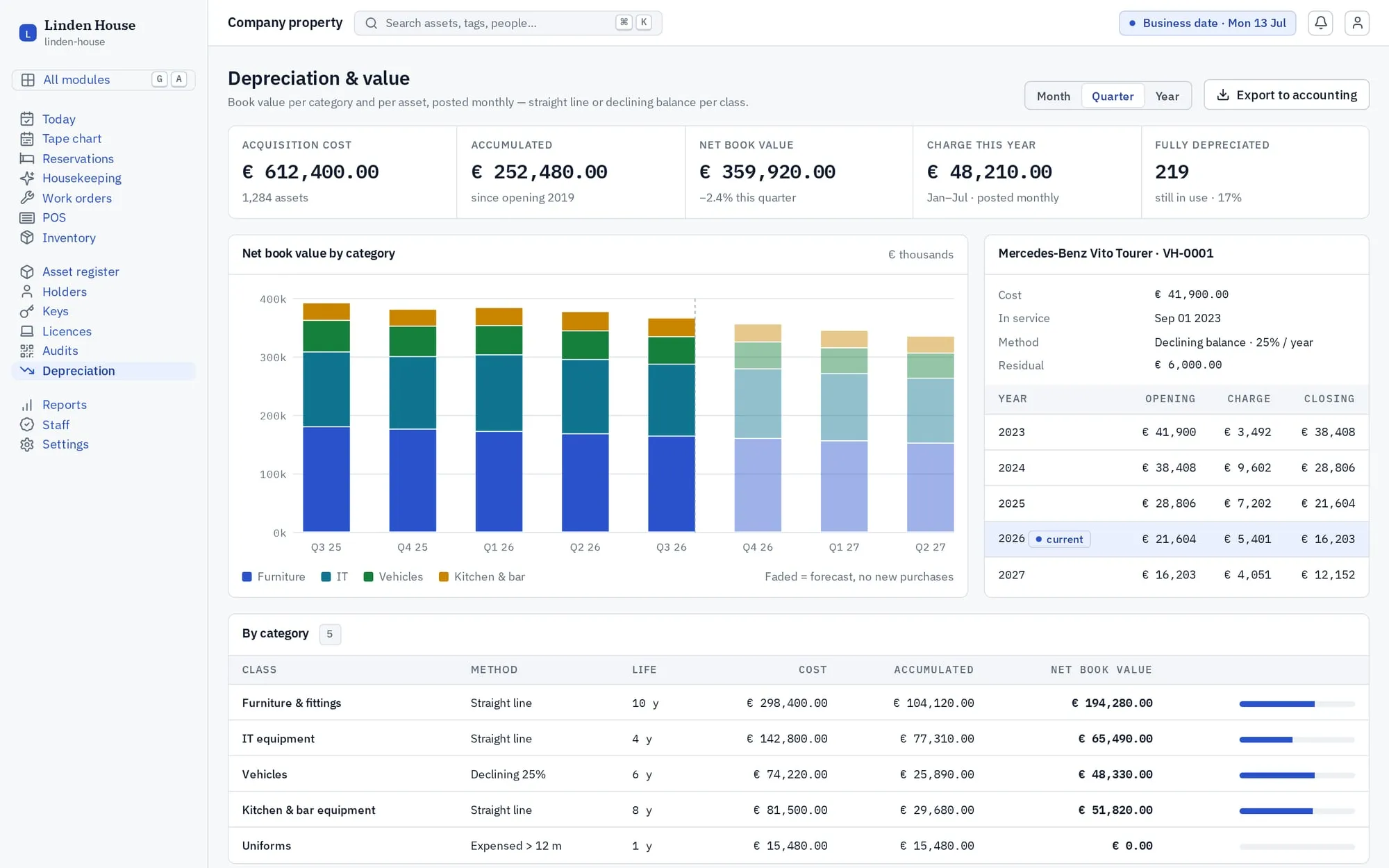Click the Reports bar chart icon

pyautogui.click(x=27, y=405)
